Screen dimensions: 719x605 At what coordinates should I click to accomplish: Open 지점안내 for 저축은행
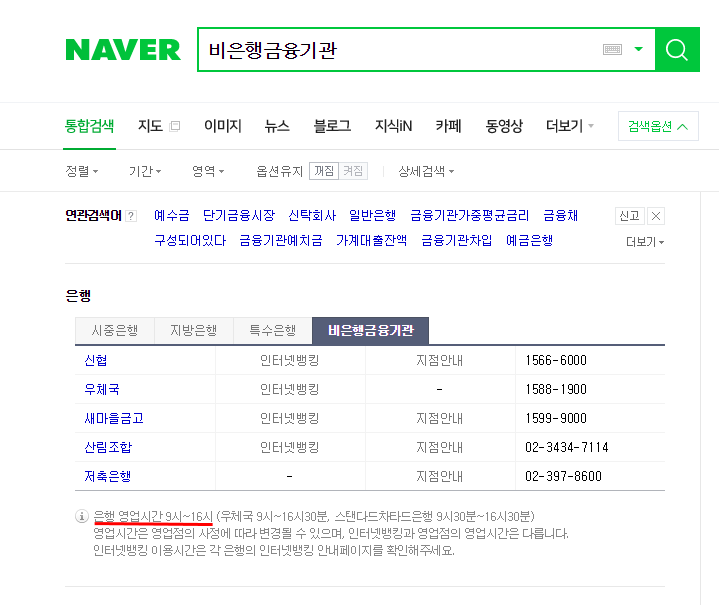click(439, 476)
